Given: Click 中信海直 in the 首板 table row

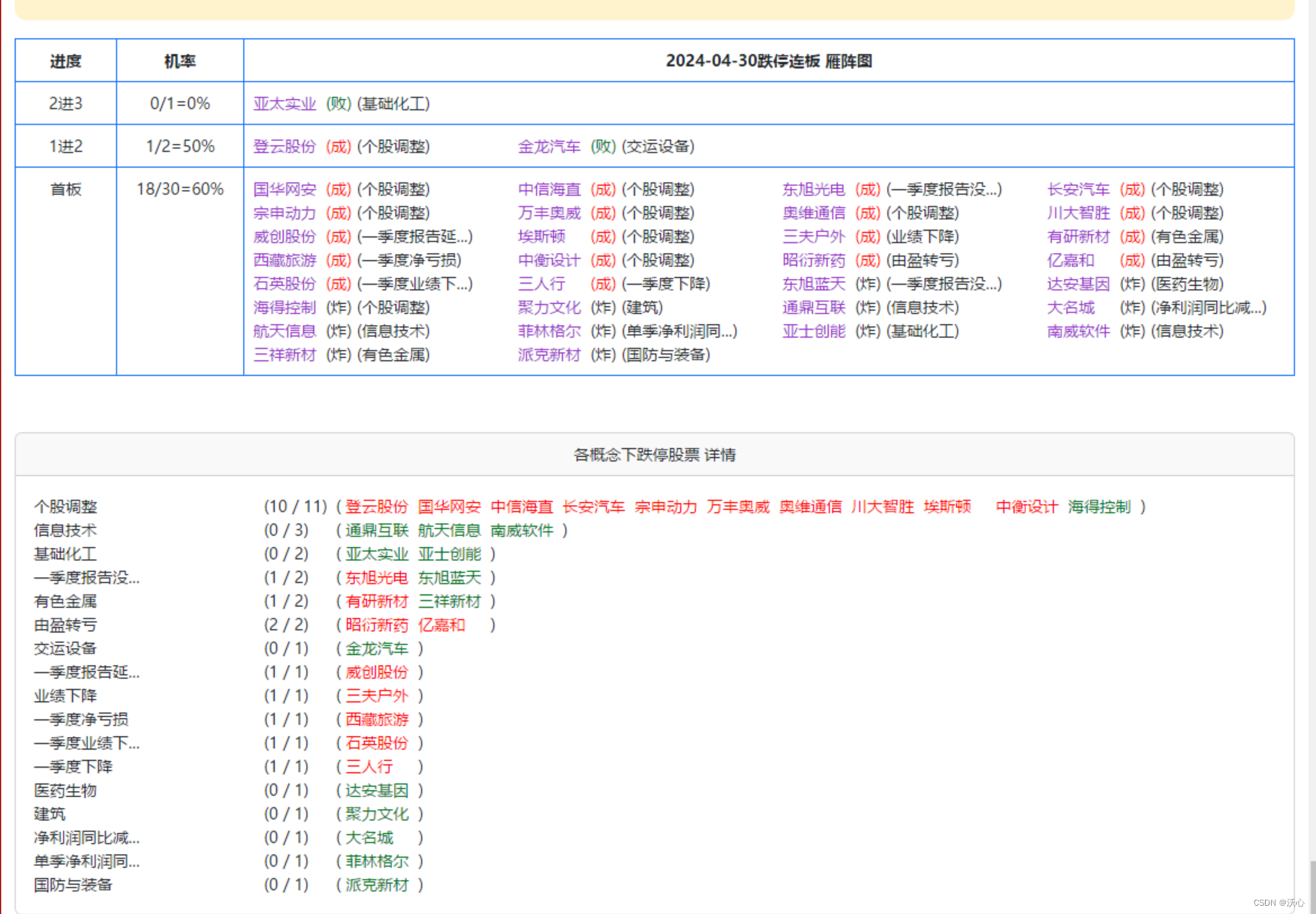Looking at the screenshot, I should pos(550,189).
